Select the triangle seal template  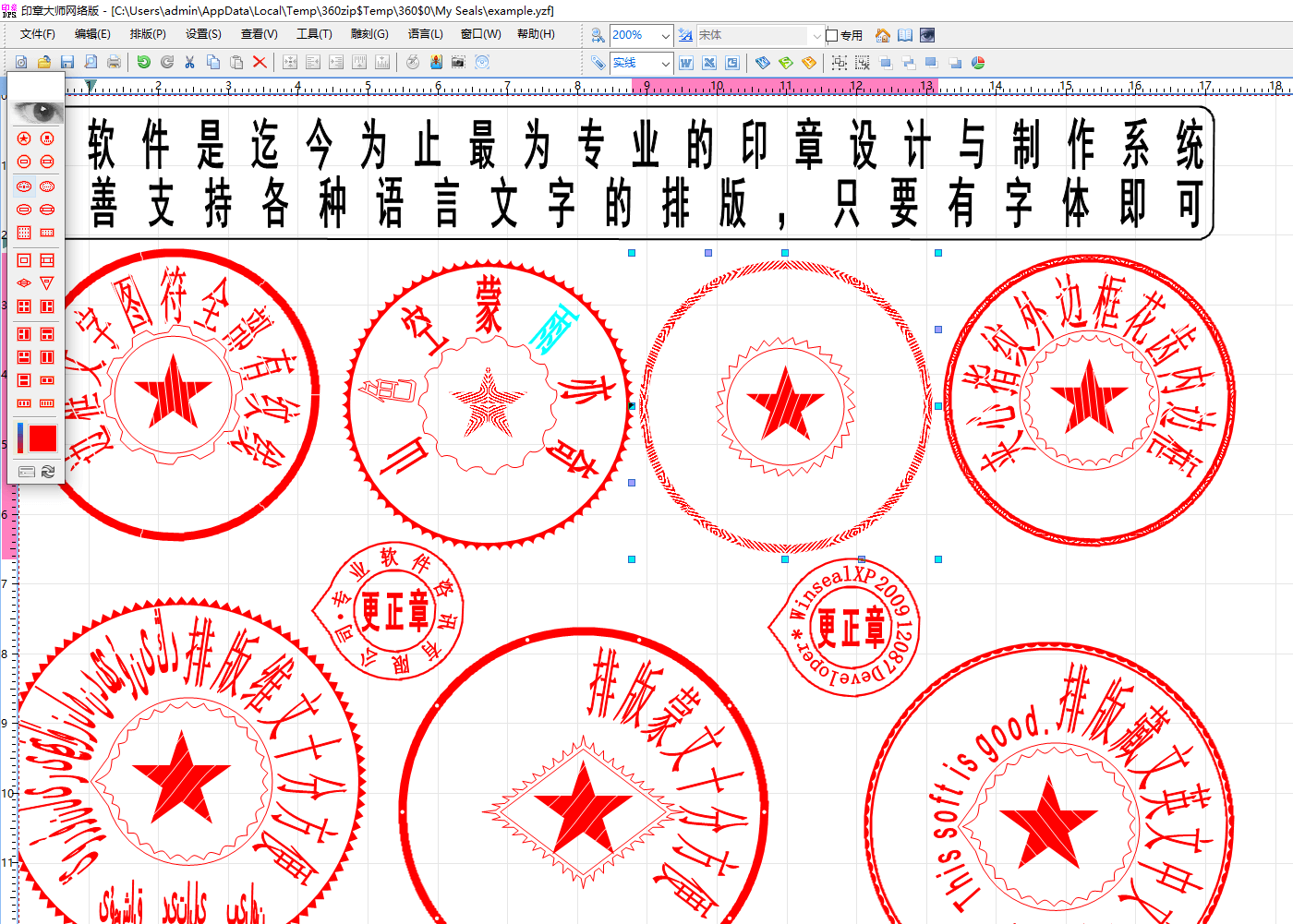click(x=47, y=283)
